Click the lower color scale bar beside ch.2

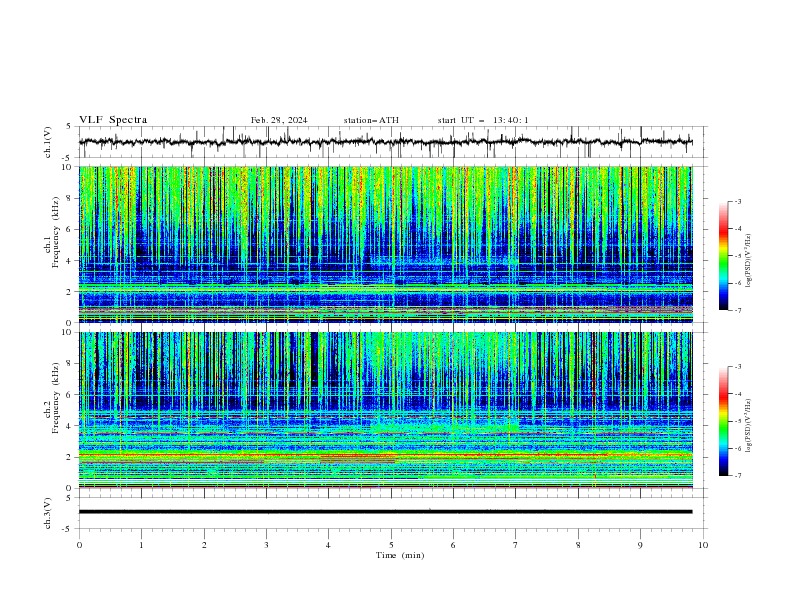[x=723, y=421]
